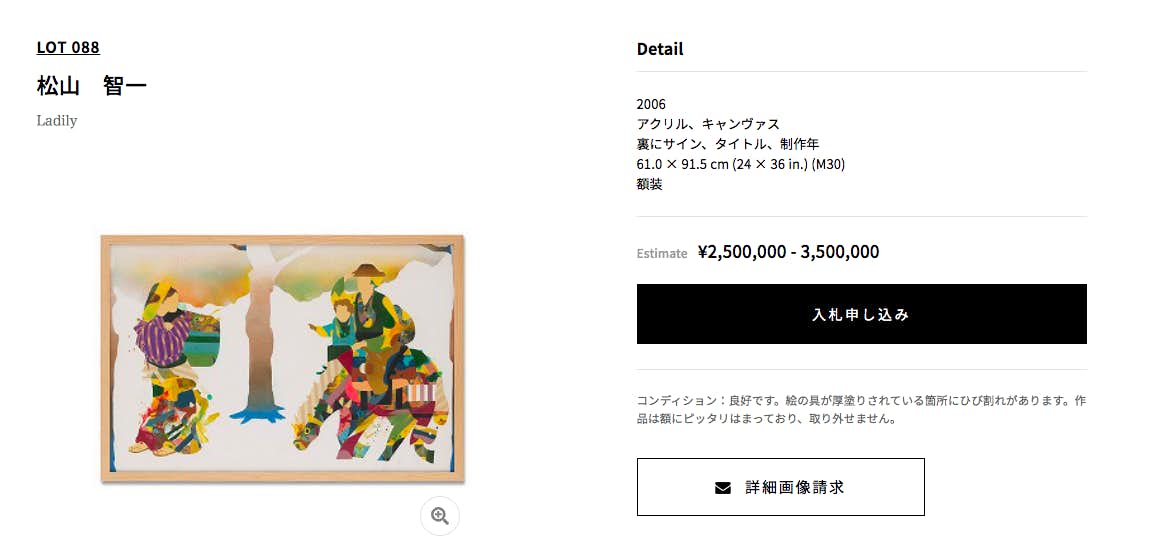Click the 61.0 × 91.5 cm dimensions line
The height and width of the screenshot is (546, 1154).
click(741, 164)
